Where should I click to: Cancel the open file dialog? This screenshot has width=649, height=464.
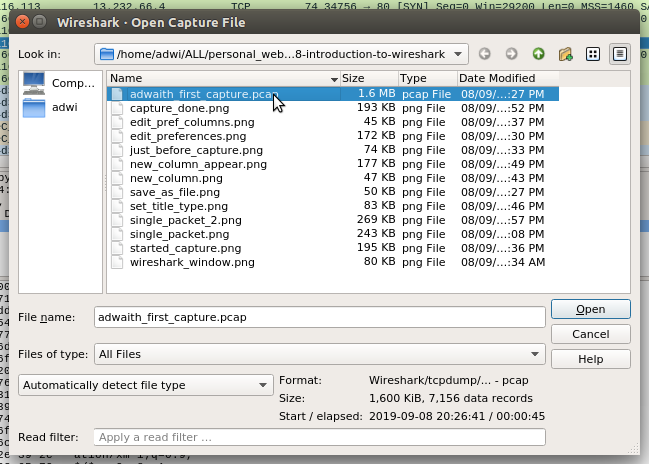pos(591,334)
